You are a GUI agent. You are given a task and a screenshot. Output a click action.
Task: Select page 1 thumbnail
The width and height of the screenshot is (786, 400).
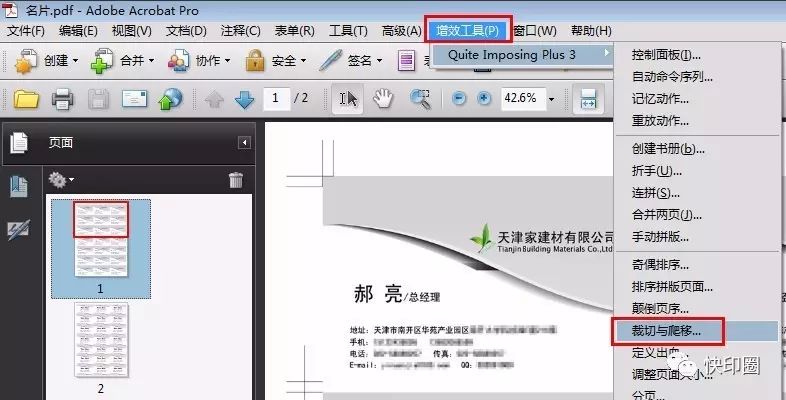pos(101,240)
